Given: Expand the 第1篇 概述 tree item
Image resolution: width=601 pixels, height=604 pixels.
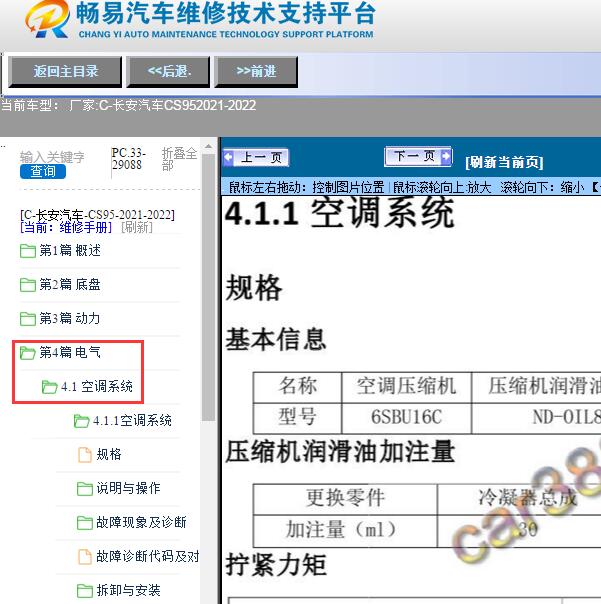Looking at the screenshot, I should tap(70, 251).
